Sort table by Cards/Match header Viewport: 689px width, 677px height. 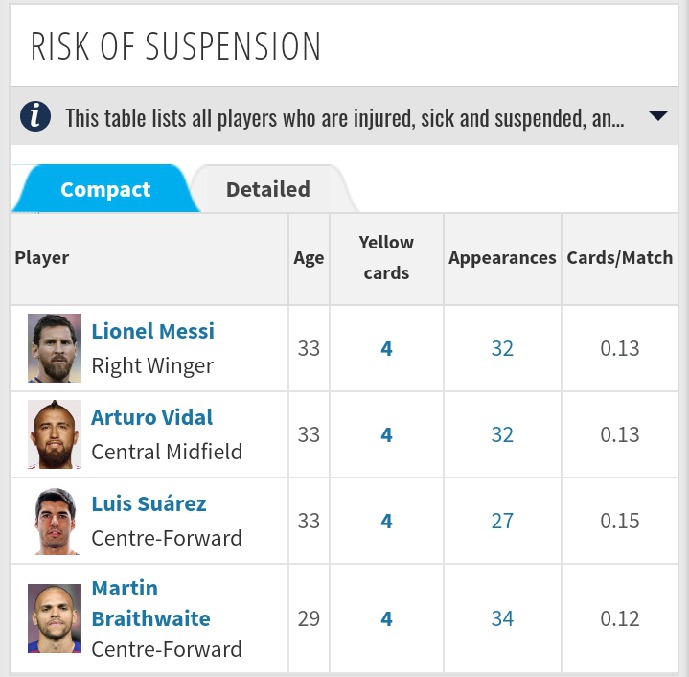620,258
